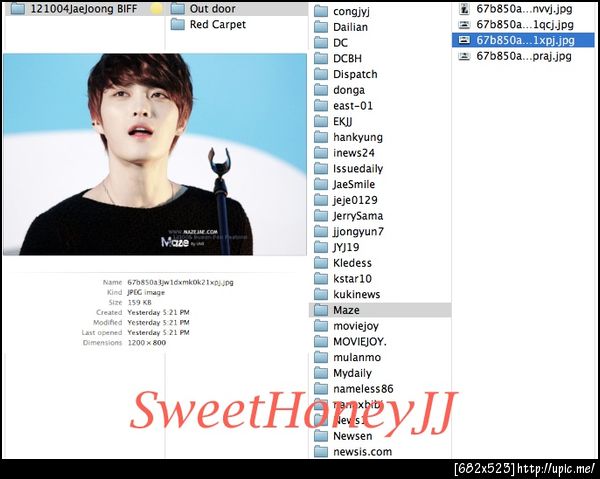Open the Issuedaily folder icon

[321, 168]
